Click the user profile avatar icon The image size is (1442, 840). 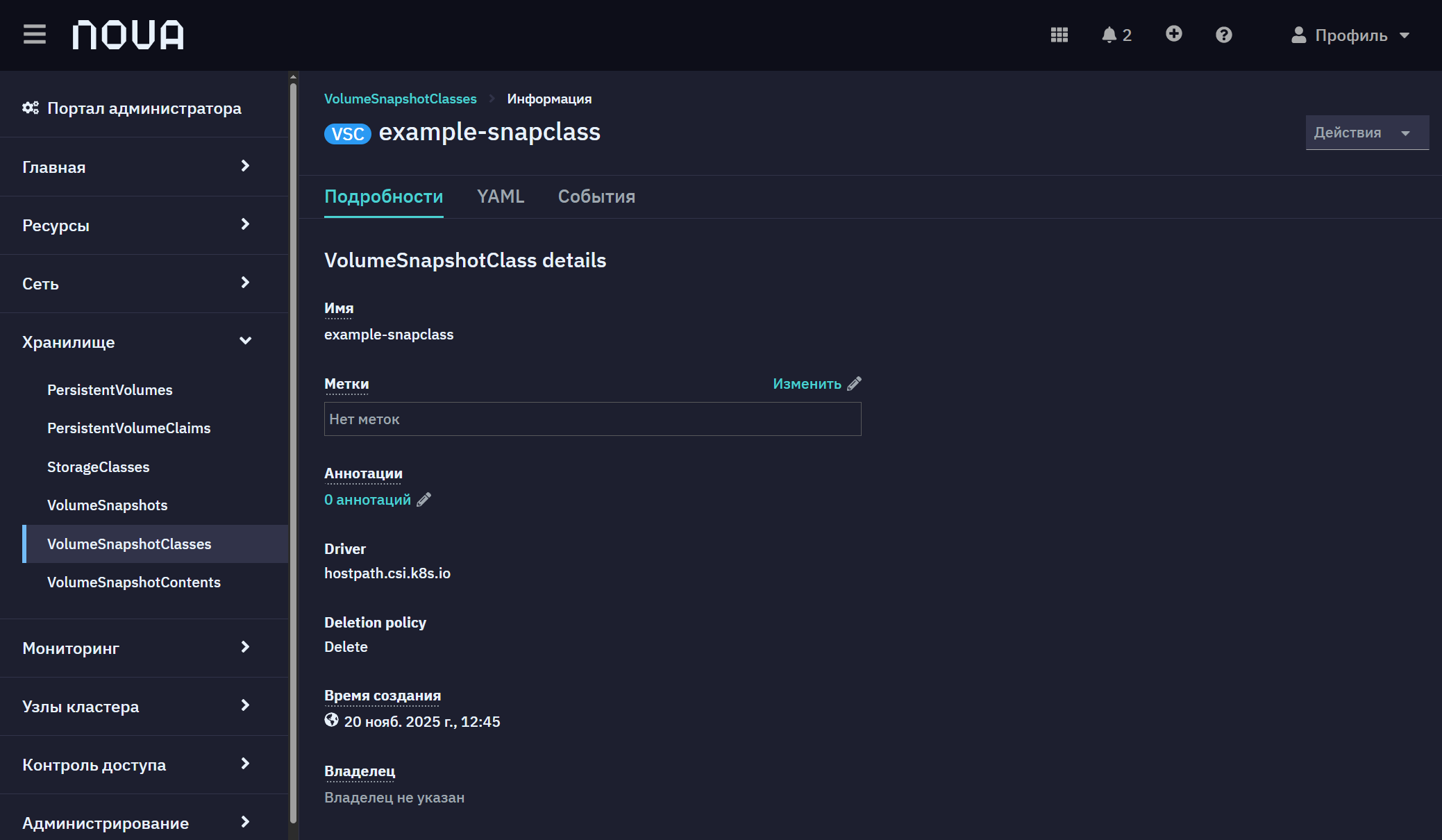1298,35
